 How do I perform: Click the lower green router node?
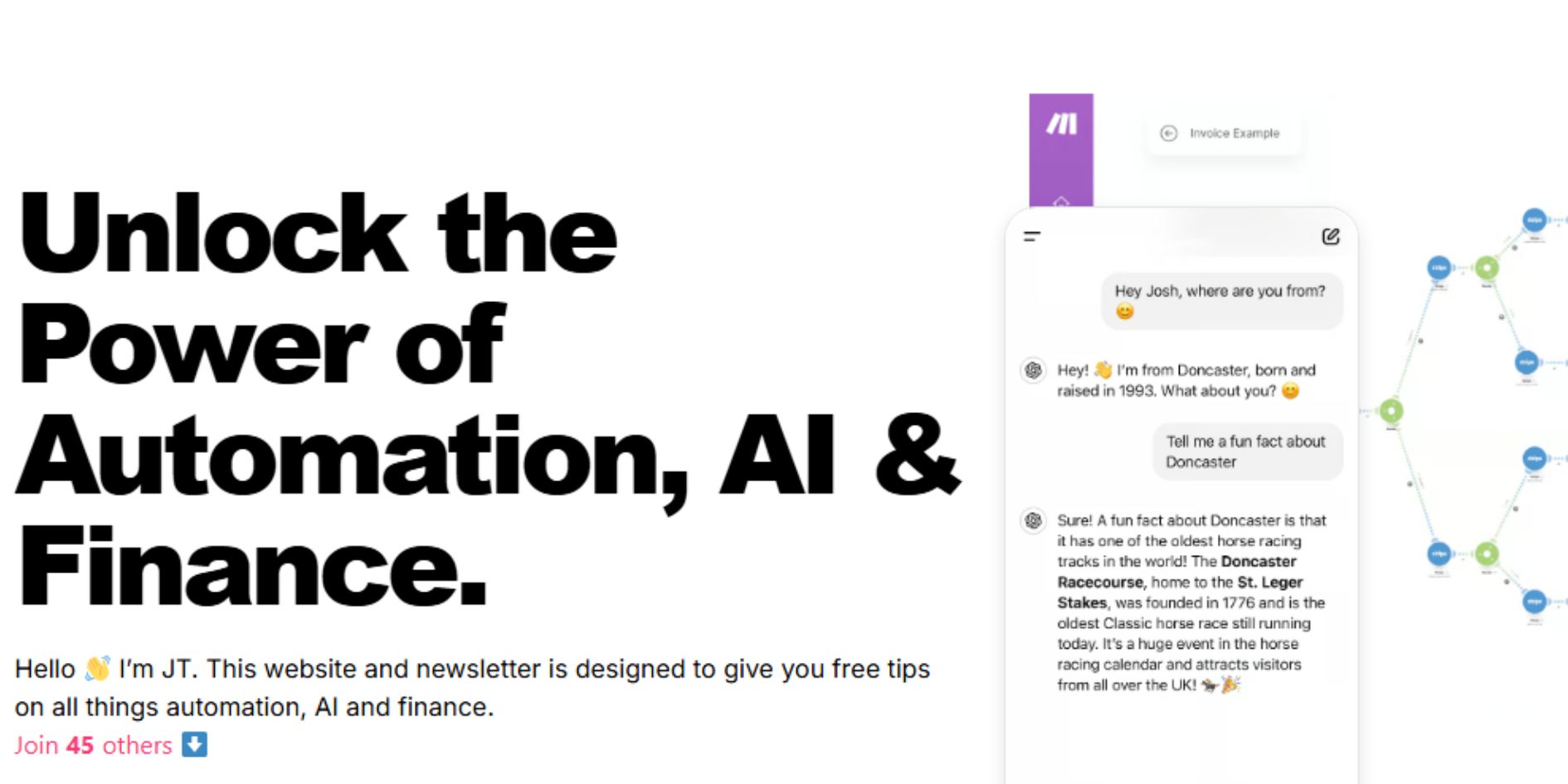pyautogui.click(x=1487, y=553)
